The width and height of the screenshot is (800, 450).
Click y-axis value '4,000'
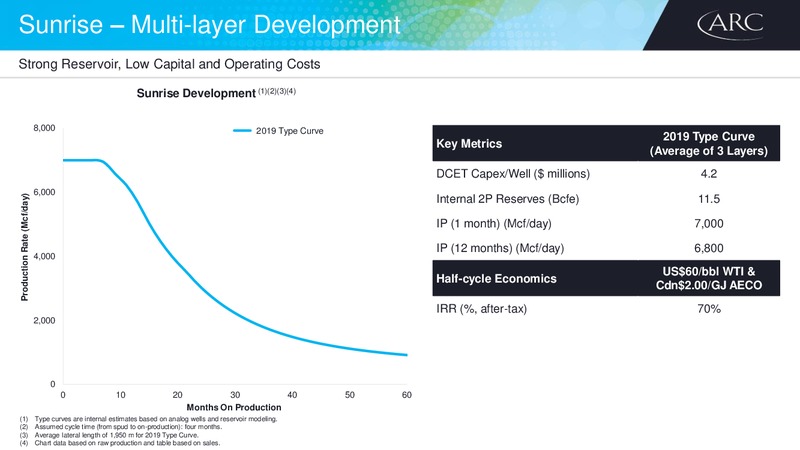click(x=44, y=257)
